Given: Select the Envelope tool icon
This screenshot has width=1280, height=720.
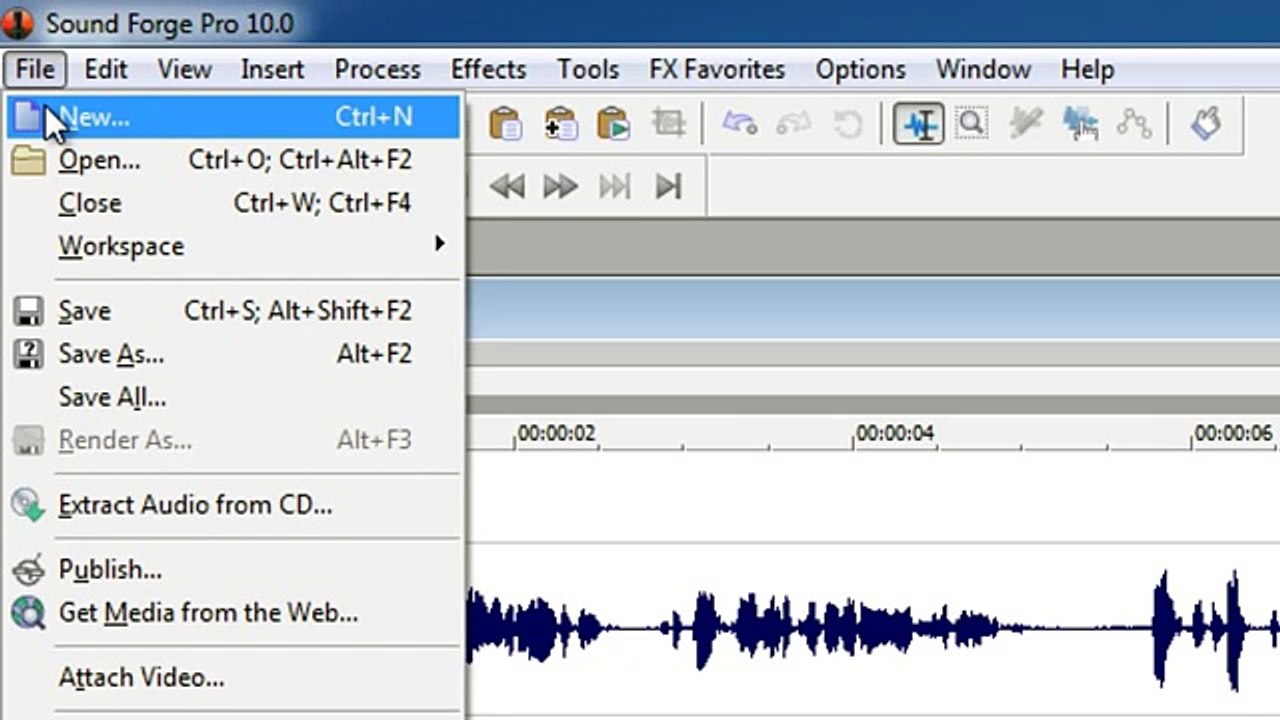Looking at the screenshot, I should pyautogui.click(x=1134, y=124).
